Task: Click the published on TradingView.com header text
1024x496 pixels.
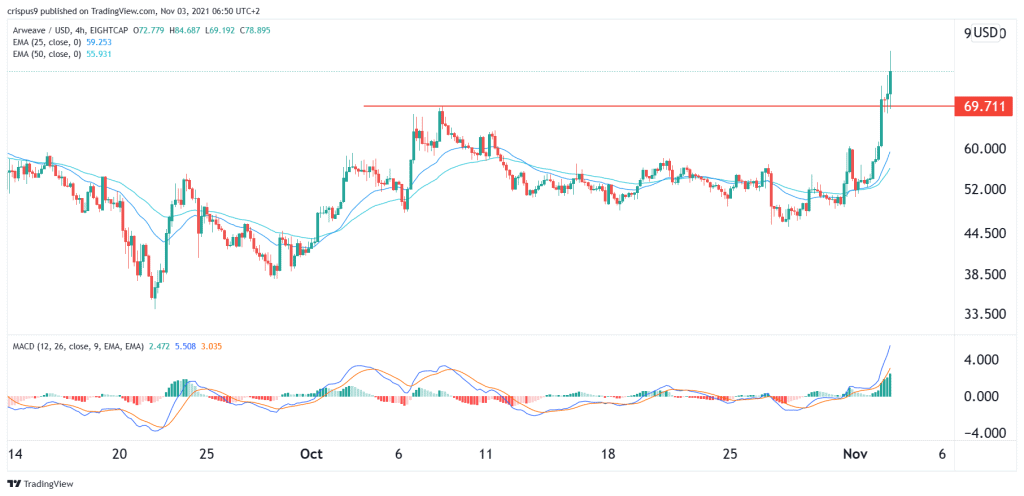Action: (97, 13)
